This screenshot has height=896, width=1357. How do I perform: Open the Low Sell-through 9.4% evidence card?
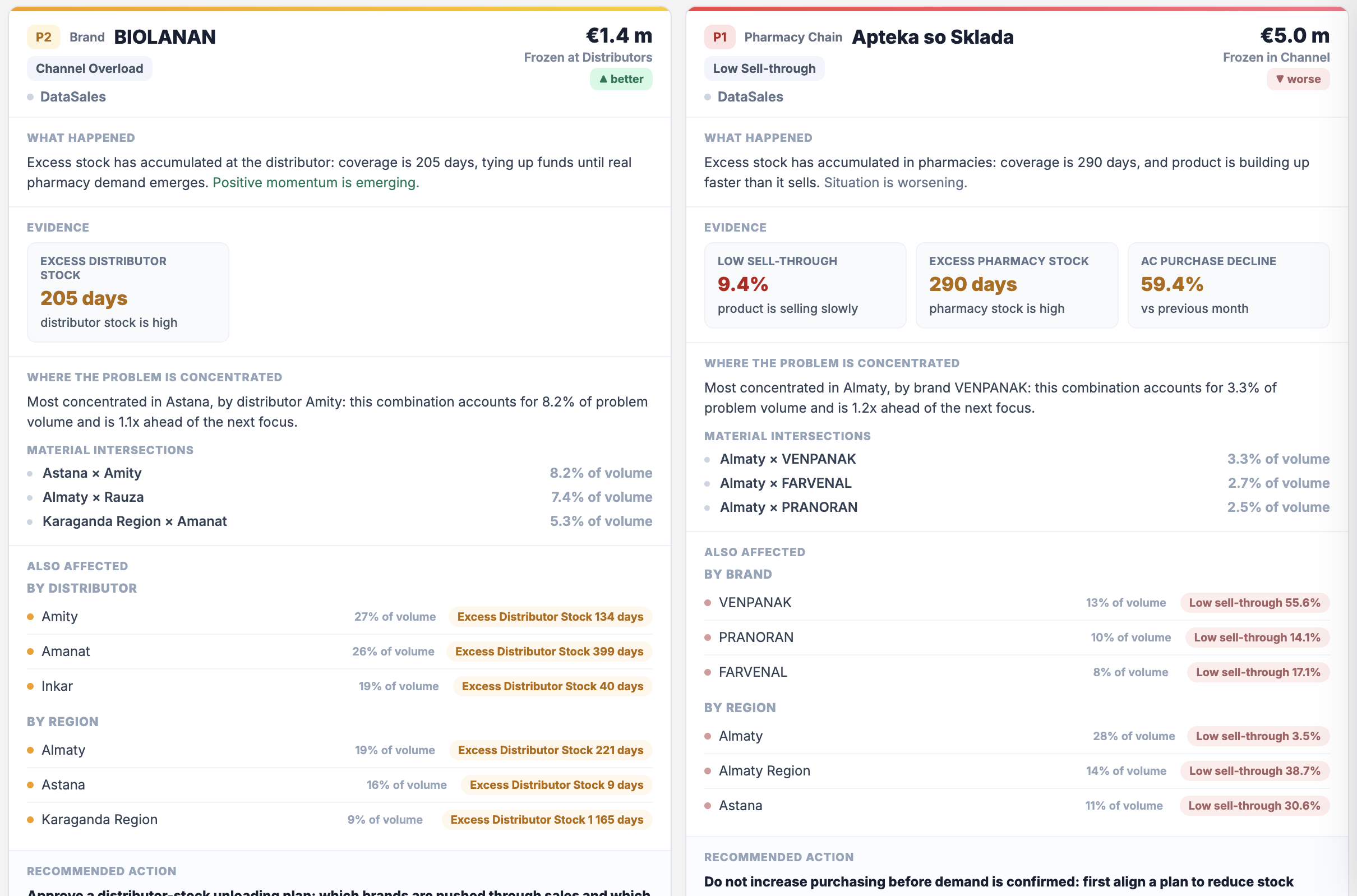coord(805,286)
